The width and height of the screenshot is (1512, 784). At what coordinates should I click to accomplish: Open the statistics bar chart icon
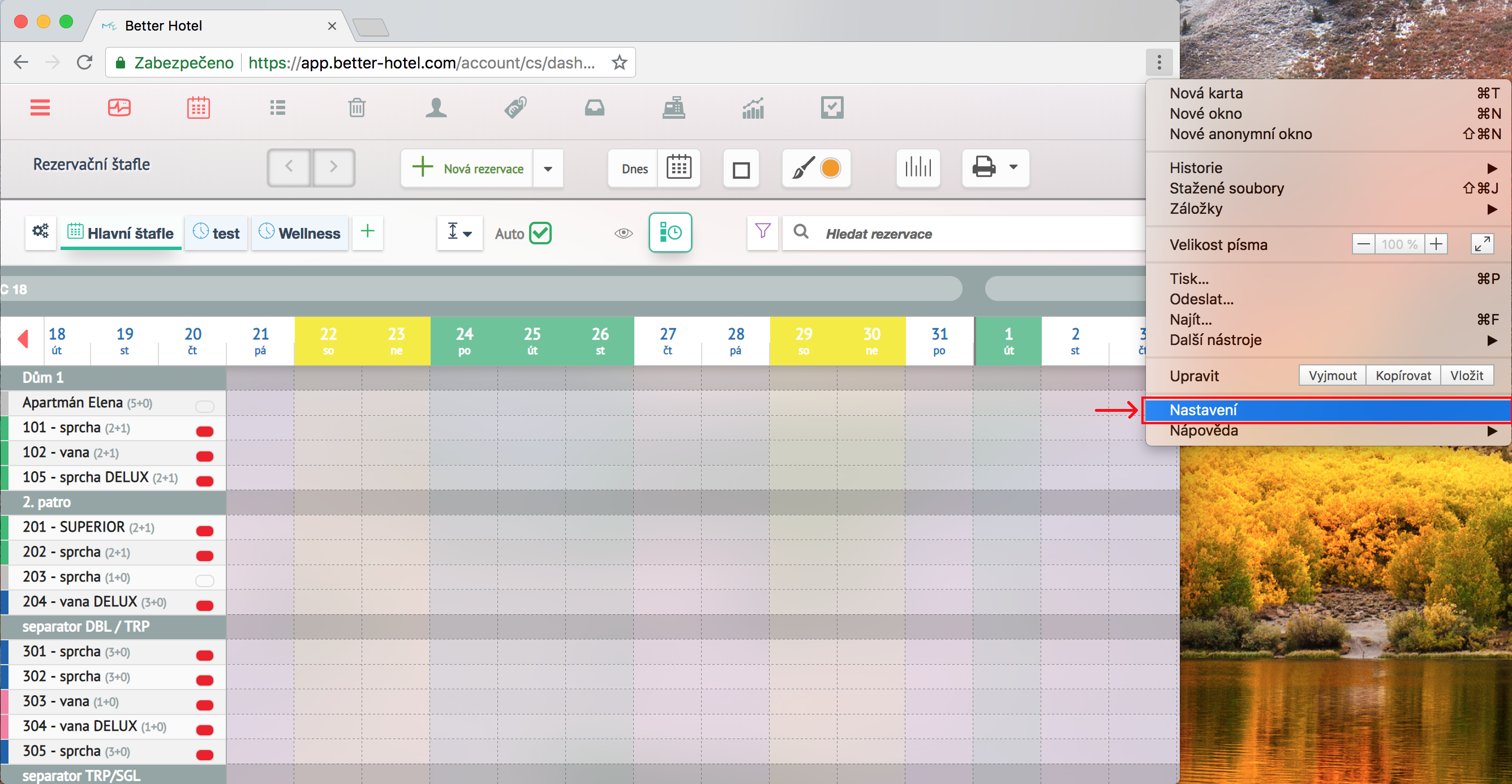[x=753, y=108]
